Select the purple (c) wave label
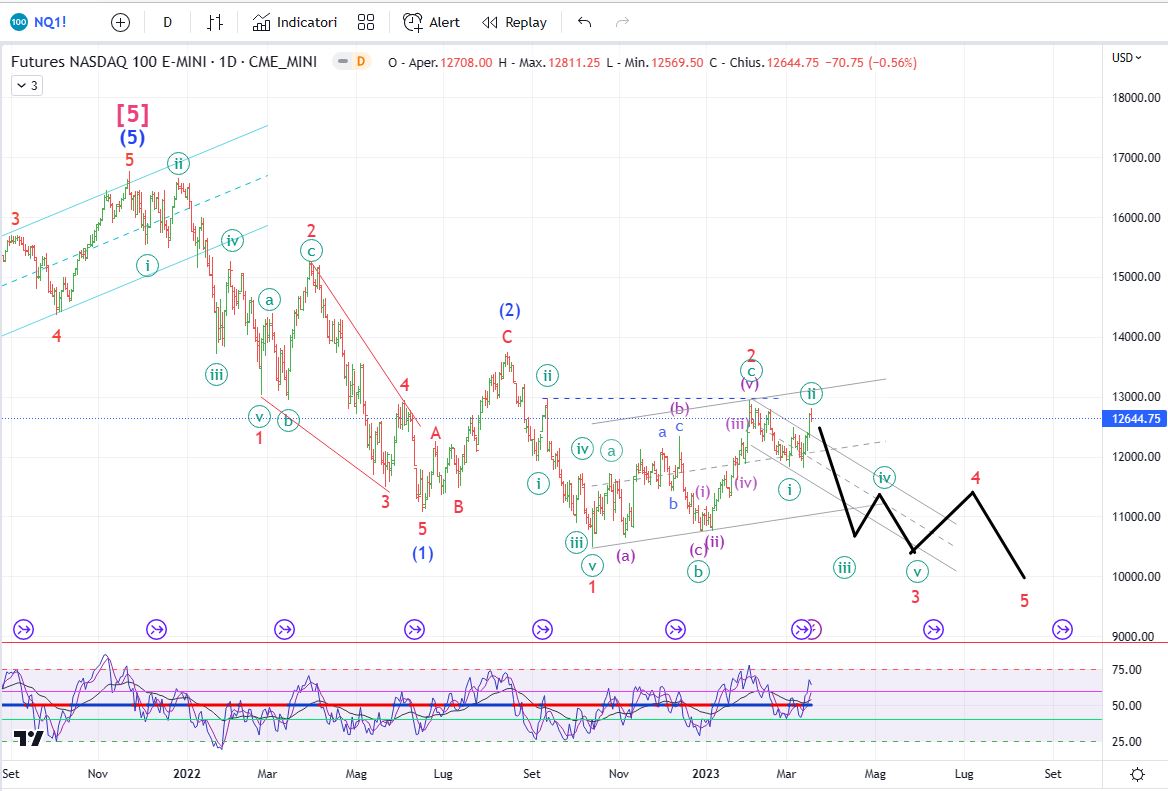1168x791 pixels. (698, 550)
